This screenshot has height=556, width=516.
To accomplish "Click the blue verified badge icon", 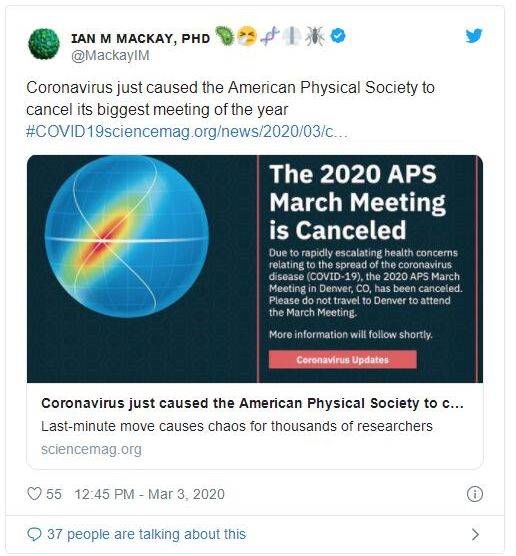I will [x=338, y=36].
